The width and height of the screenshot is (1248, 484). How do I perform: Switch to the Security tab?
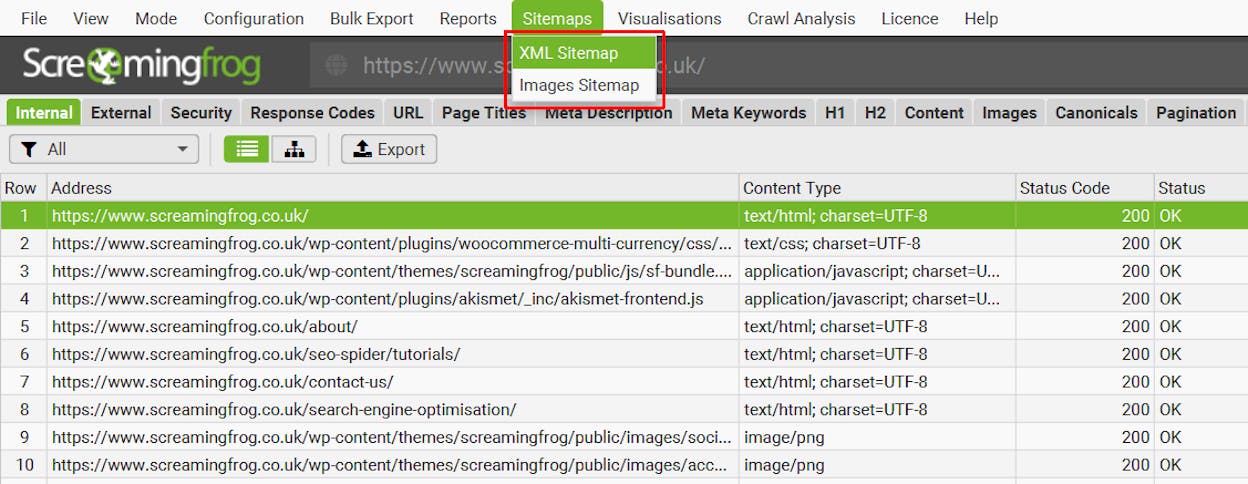(x=201, y=113)
